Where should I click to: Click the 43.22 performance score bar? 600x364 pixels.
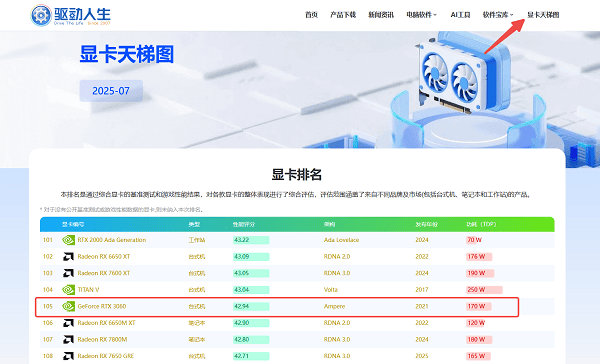click(251, 240)
